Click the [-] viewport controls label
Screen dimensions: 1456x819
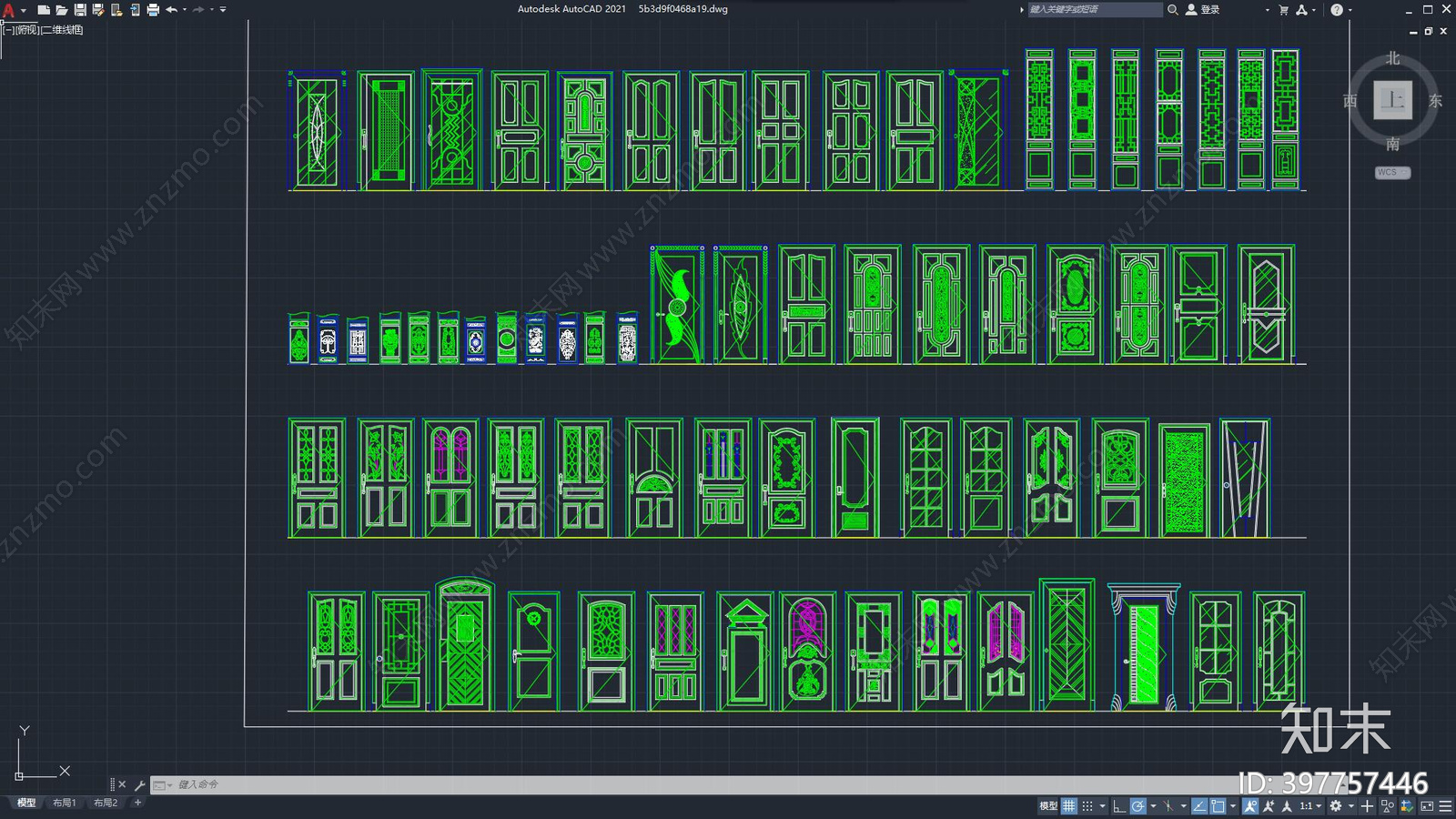[x=8, y=30]
